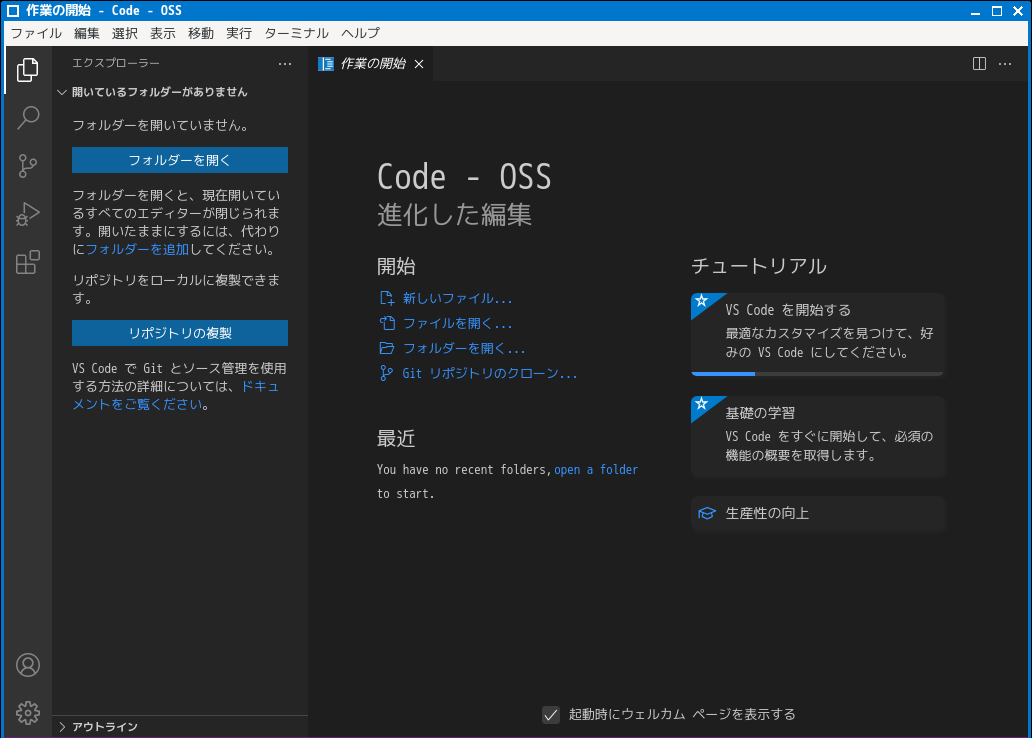This screenshot has width=1032, height=738.
Task: Open the 生産性の向上 tutorial card
Action: [817, 514]
